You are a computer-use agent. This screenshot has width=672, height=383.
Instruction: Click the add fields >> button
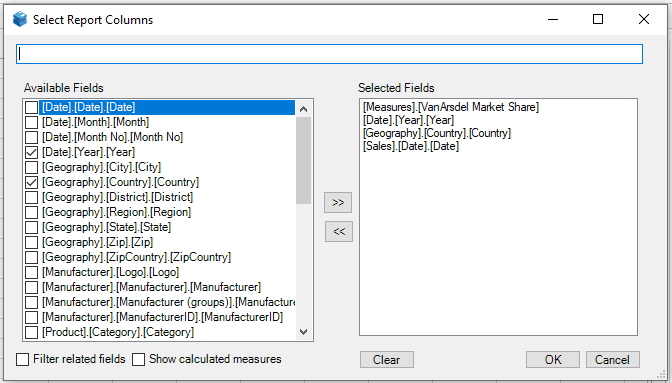pyautogui.click(x=338, y=203)
